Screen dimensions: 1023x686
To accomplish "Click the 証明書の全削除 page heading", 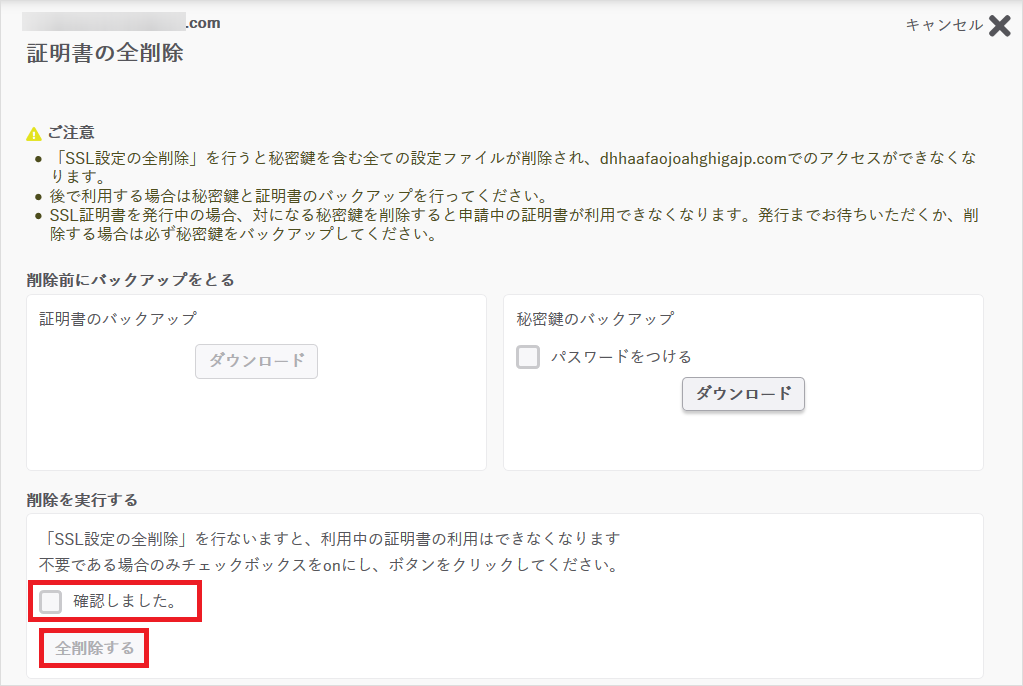I will 105,54.
